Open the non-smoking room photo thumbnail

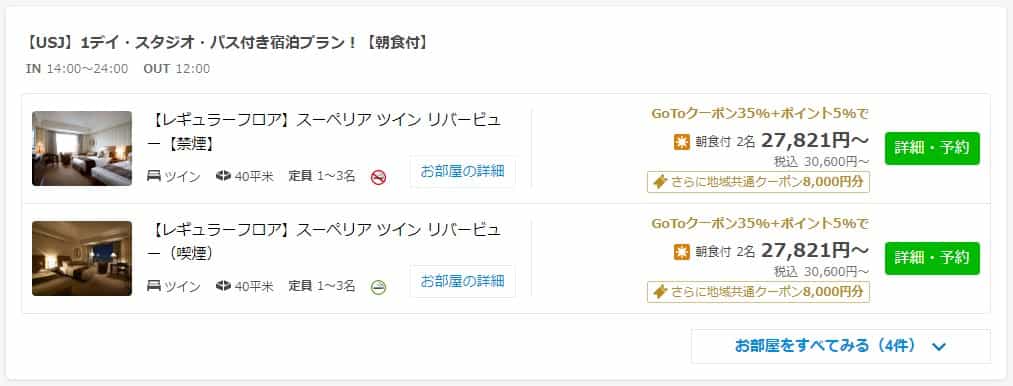tap(82, 149)
